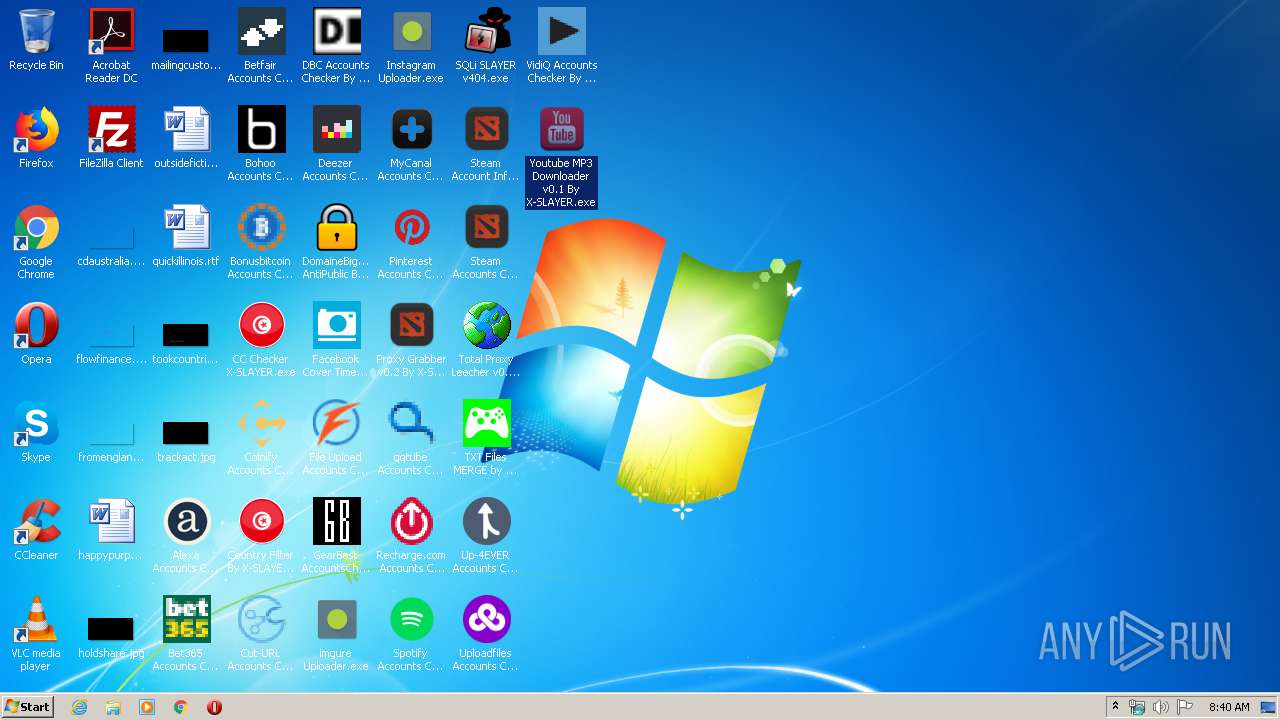Select DomaineBig AntiPublic padlock icon
The height and width of the screenshot is (720, 1280).
tap(336, 242)
